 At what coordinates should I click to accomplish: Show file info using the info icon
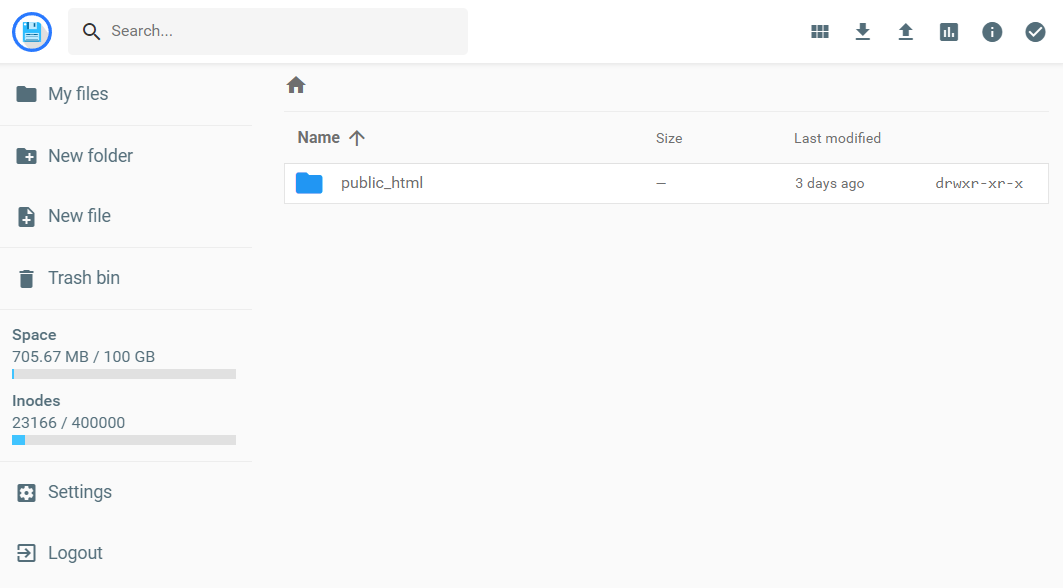click(992, 32)
